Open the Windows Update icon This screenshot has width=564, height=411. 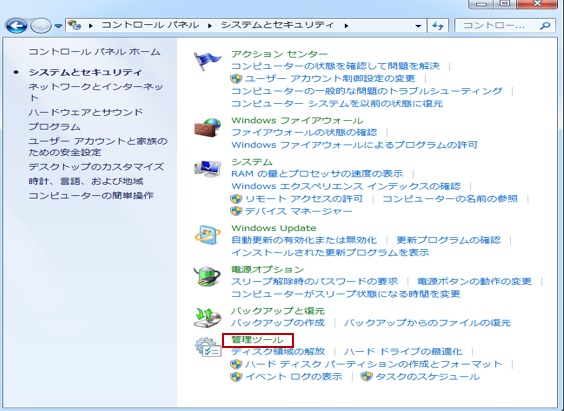pyautogui.click(x=208, y=235)
